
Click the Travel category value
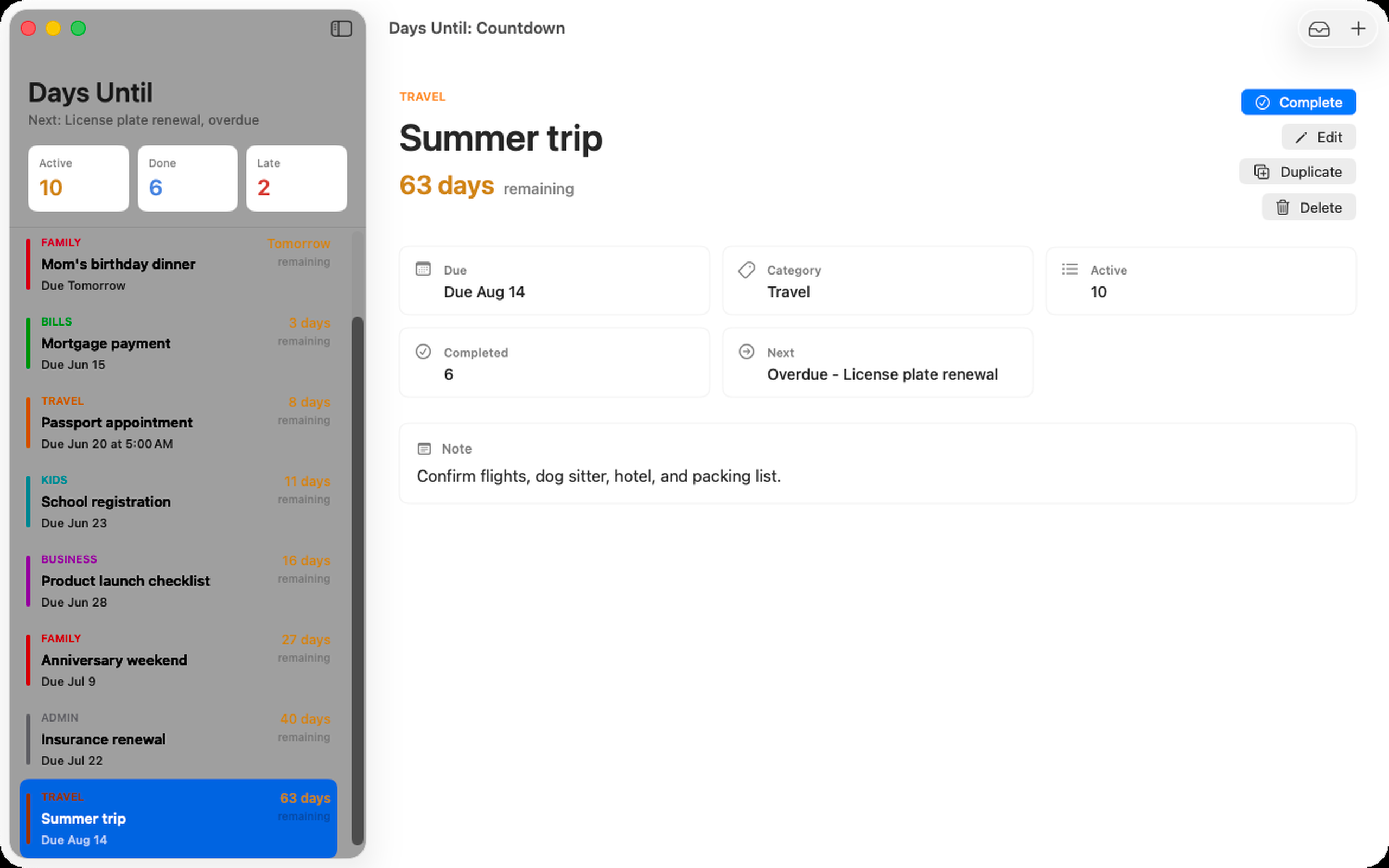point(788,292)
